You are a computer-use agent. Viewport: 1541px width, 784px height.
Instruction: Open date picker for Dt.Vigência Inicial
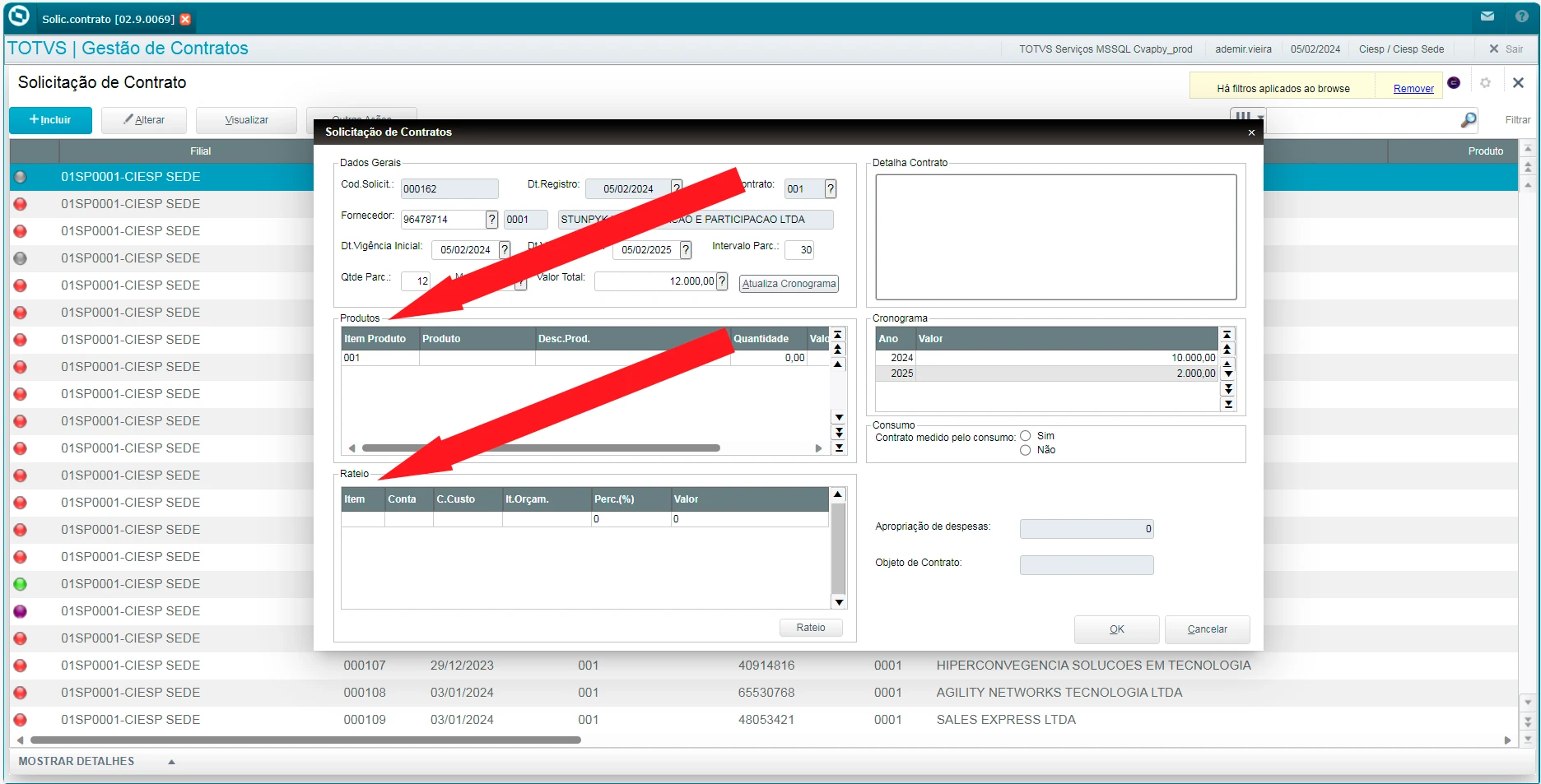[x=505, y=249]
